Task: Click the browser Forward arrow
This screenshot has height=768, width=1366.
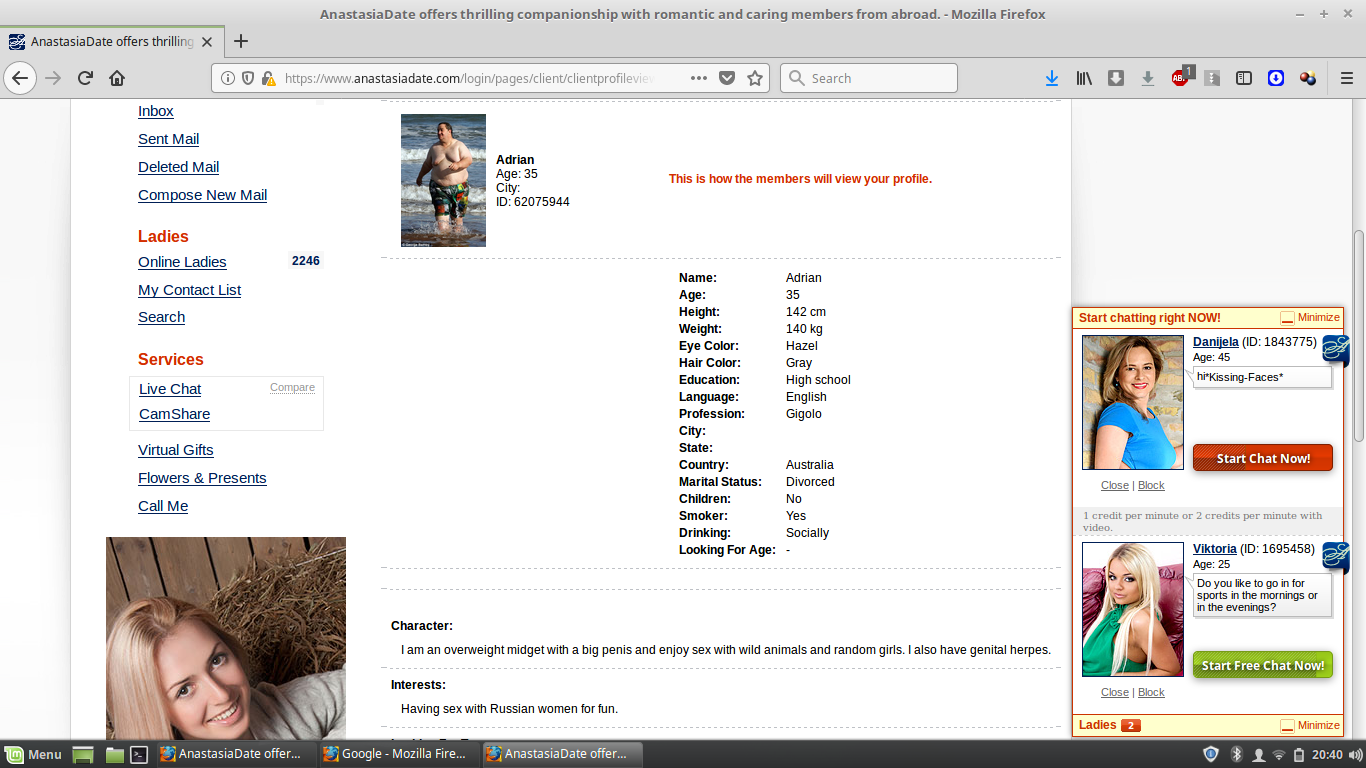Action: tap(53, 78)
